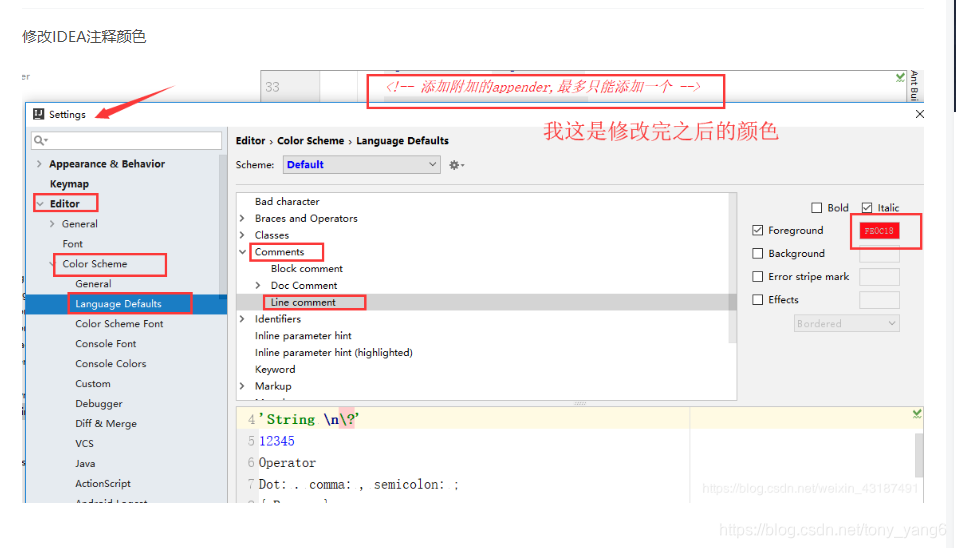Image resolution: width=956 pixels, height=548 pixels.
Task: Click the green checkmark icon in top editor
Action: [x=900, y=77]
